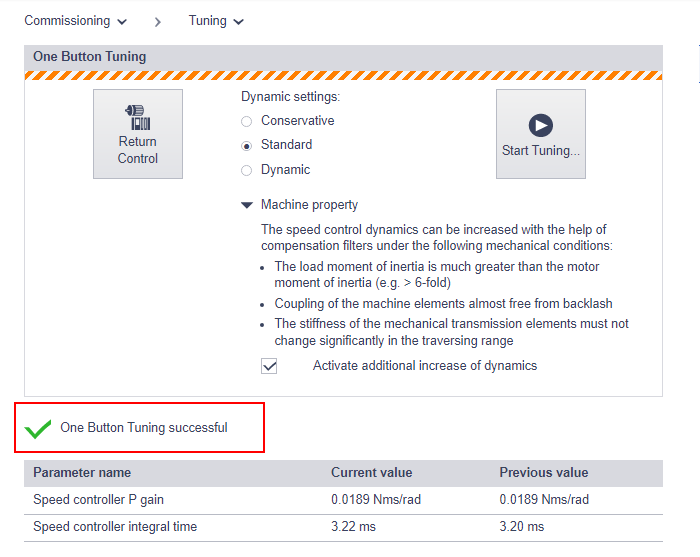This screenshot has width=700, height=557.
Task: Click the Parameter name column header
Action: coord(82,473)
